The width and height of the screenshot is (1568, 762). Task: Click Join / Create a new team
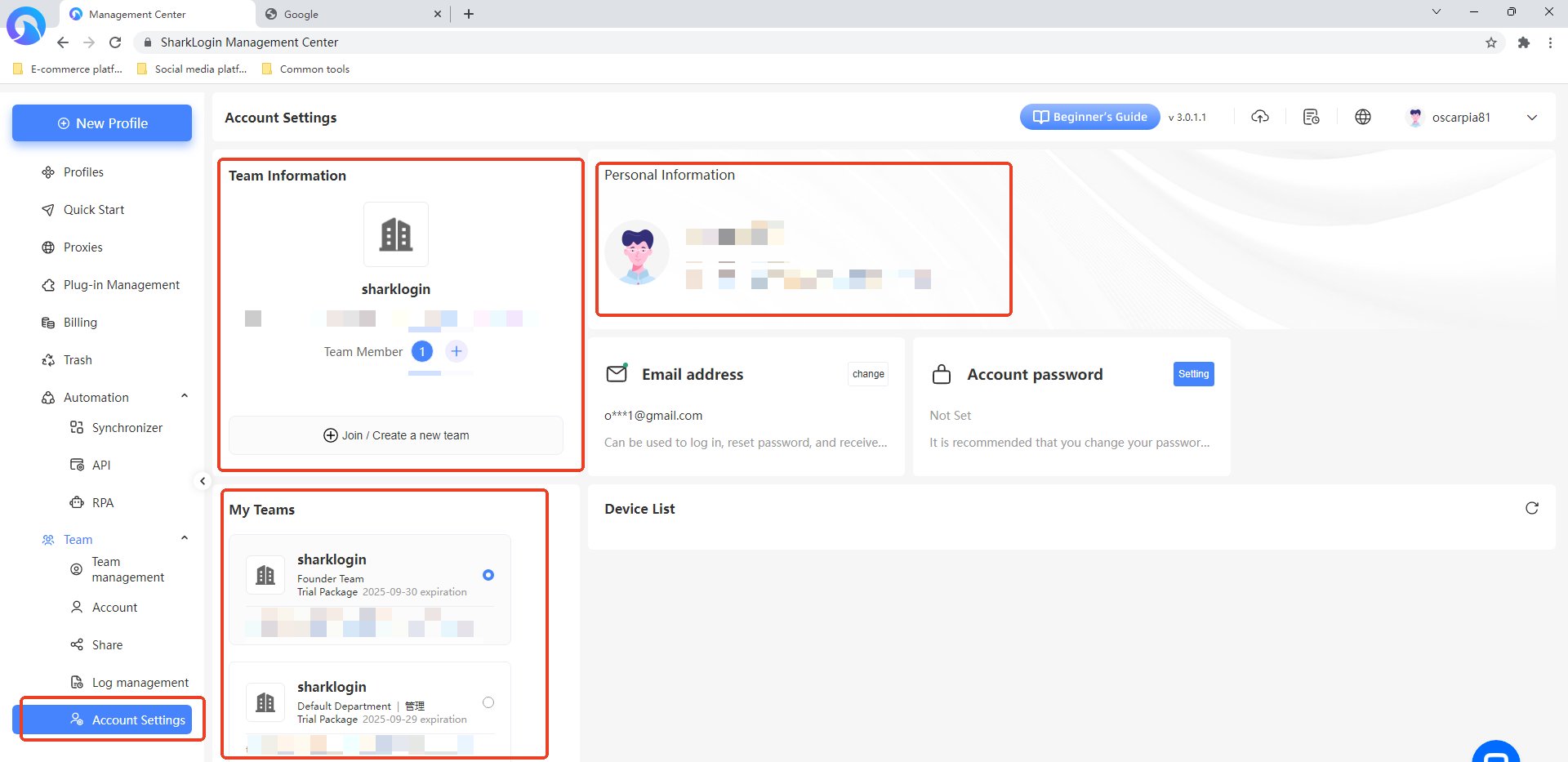coord(396,435)
